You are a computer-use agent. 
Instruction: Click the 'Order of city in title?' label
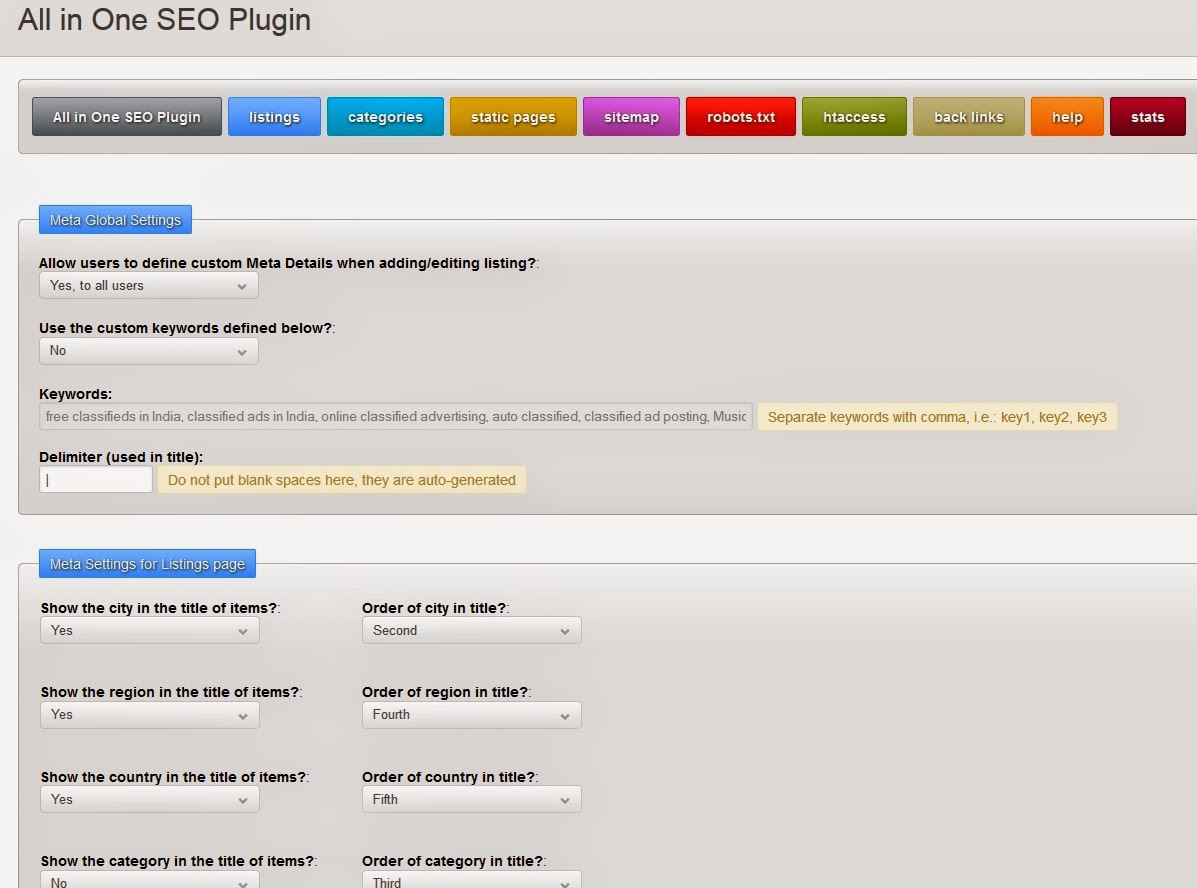tap(435, 609)
